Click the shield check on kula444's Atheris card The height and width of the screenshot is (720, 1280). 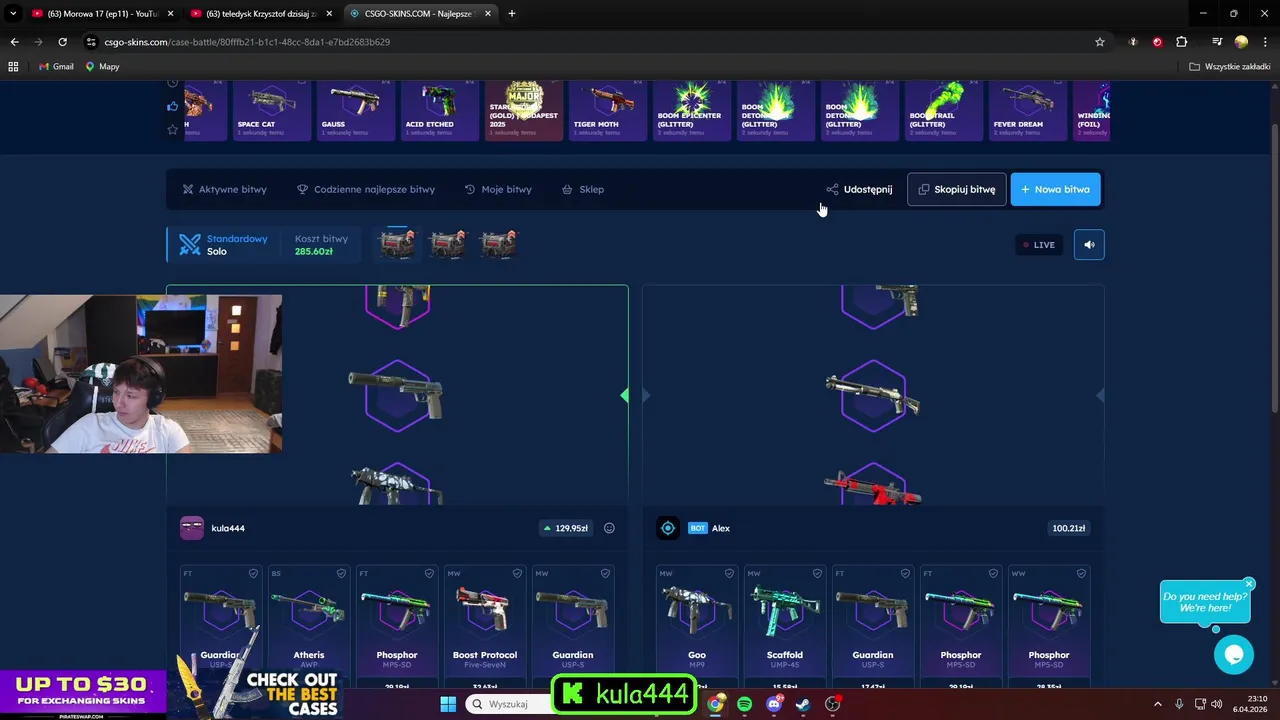341,574
